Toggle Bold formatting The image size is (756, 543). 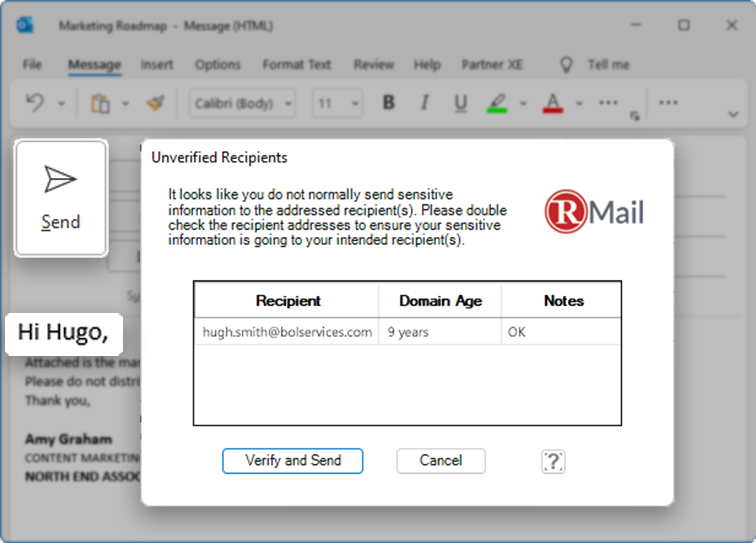pyautogui.click(x=389, y=103)
